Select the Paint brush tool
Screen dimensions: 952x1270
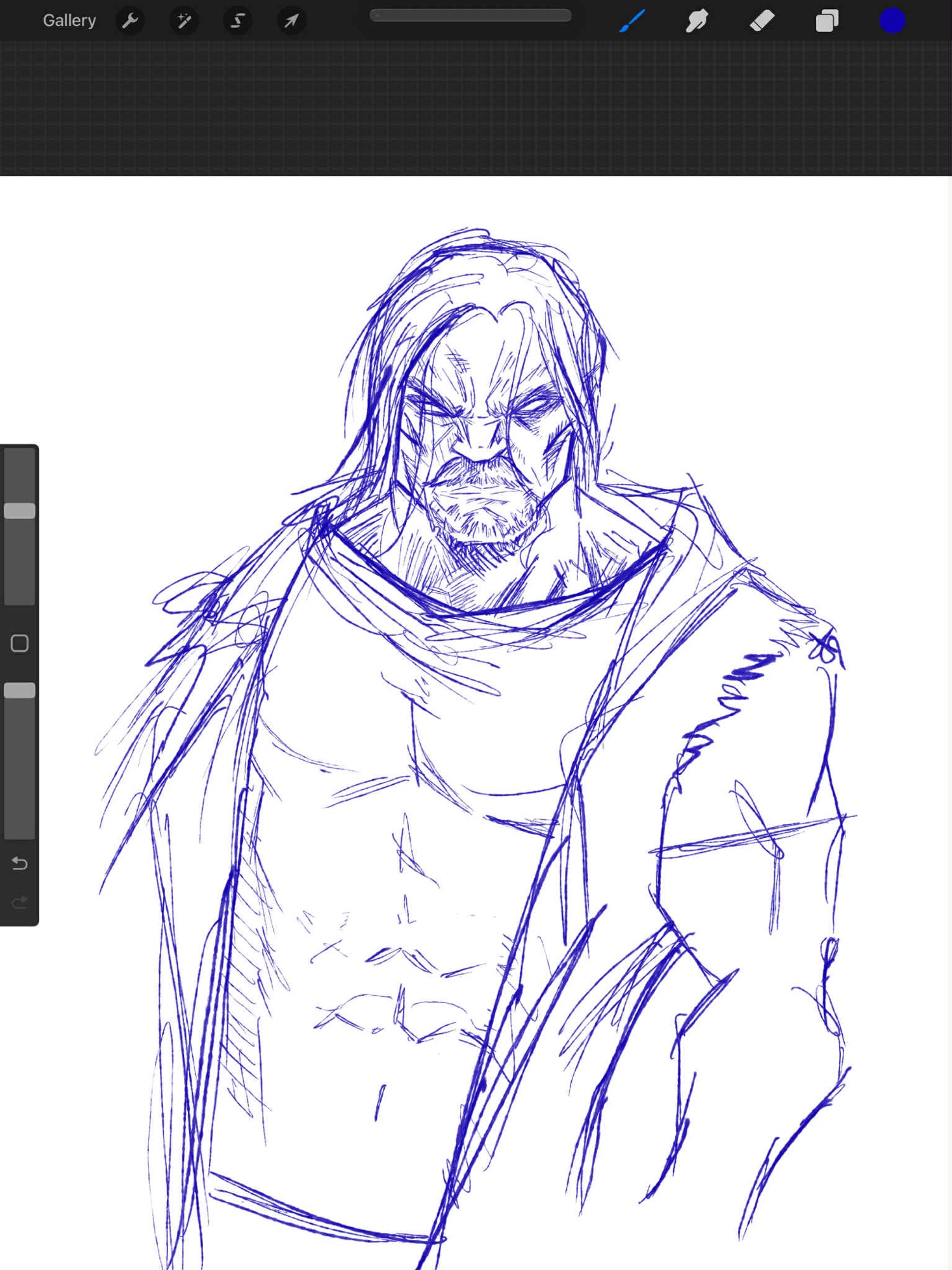[632, 21]
